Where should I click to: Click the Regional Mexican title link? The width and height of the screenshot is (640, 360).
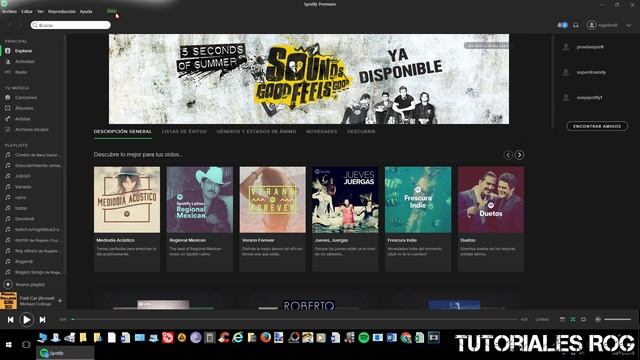(x=188, y=240)
